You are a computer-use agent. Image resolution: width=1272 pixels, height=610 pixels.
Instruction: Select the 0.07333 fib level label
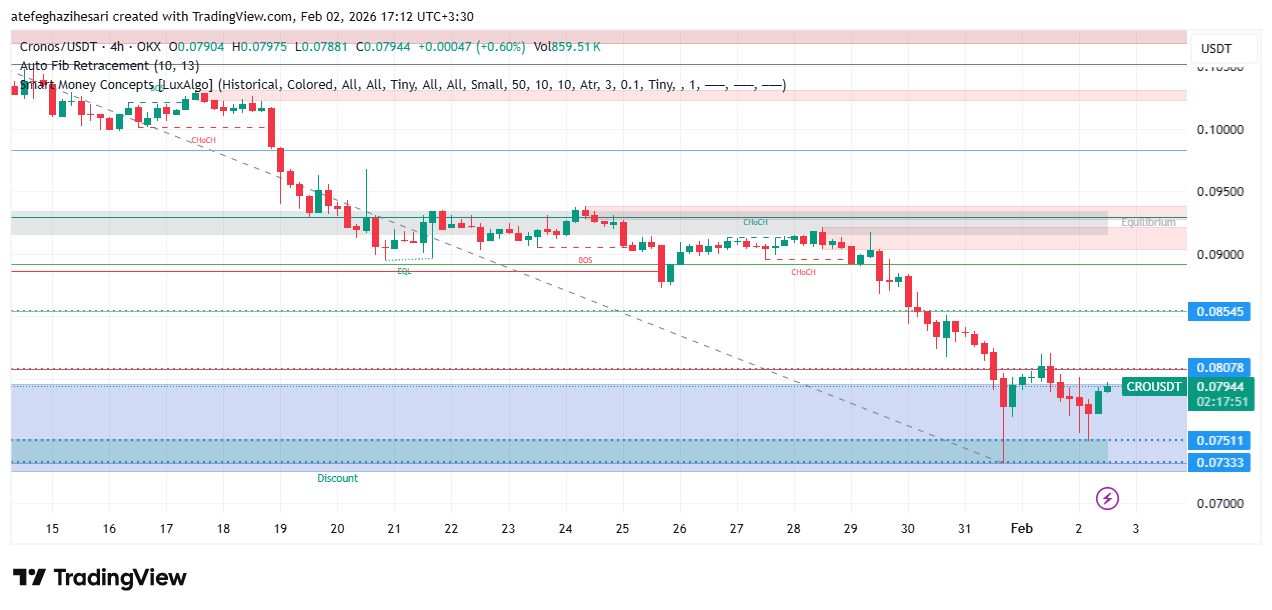point(1219,462)
